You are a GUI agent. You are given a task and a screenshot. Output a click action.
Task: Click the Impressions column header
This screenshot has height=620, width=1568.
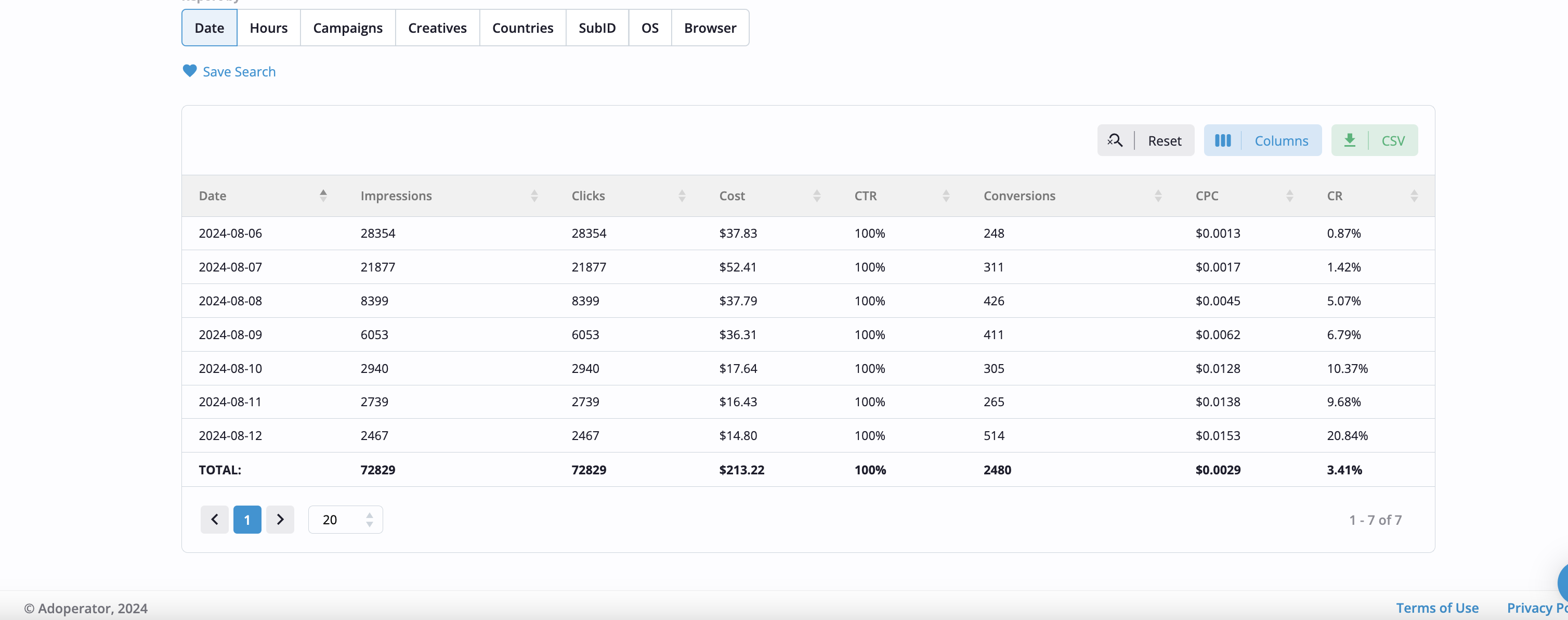tap(396, 196)
